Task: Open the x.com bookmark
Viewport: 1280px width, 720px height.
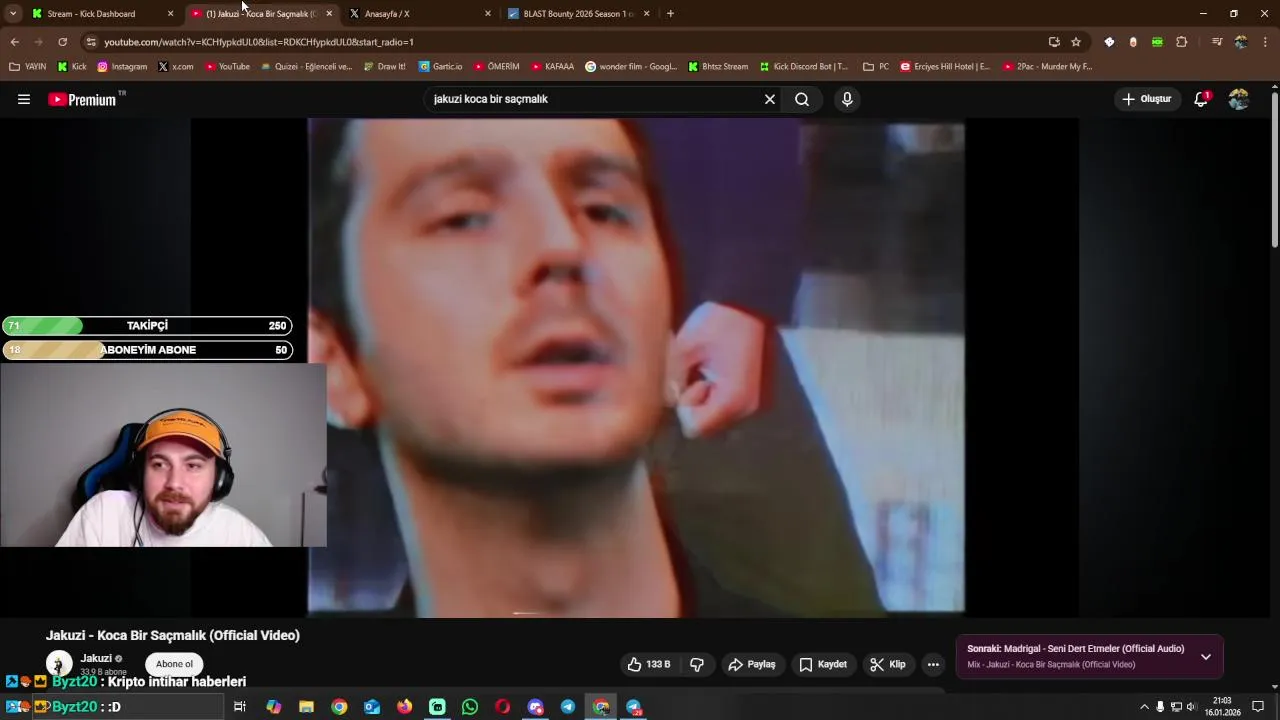Action: tap(176, 67)
